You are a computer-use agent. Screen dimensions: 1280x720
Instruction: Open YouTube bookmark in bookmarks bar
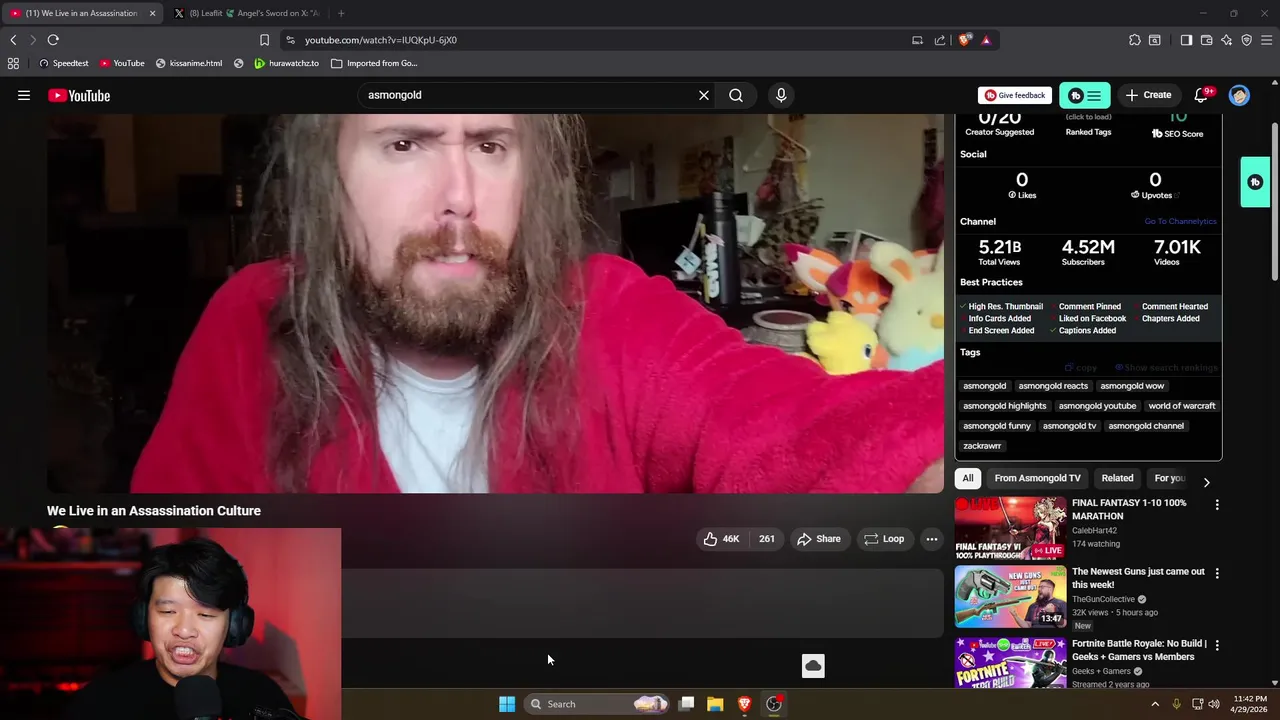coord(122,63)
